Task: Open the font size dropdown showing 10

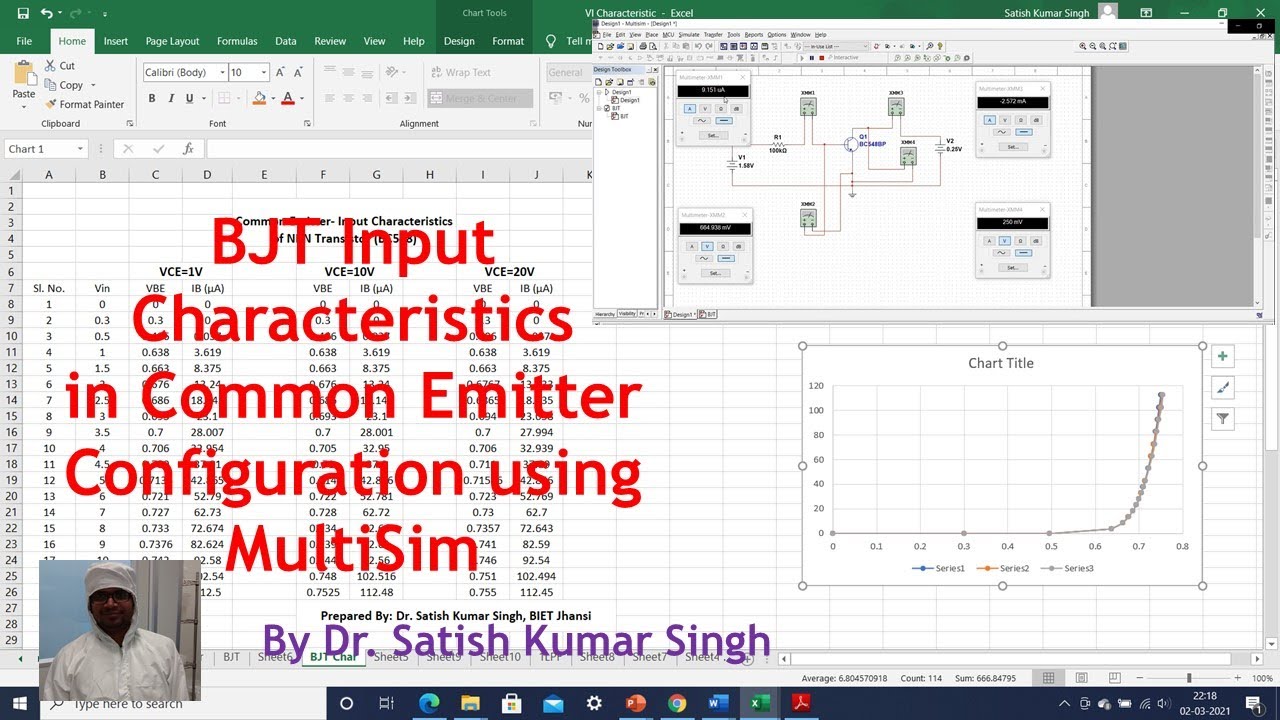Action: [264, 72]
